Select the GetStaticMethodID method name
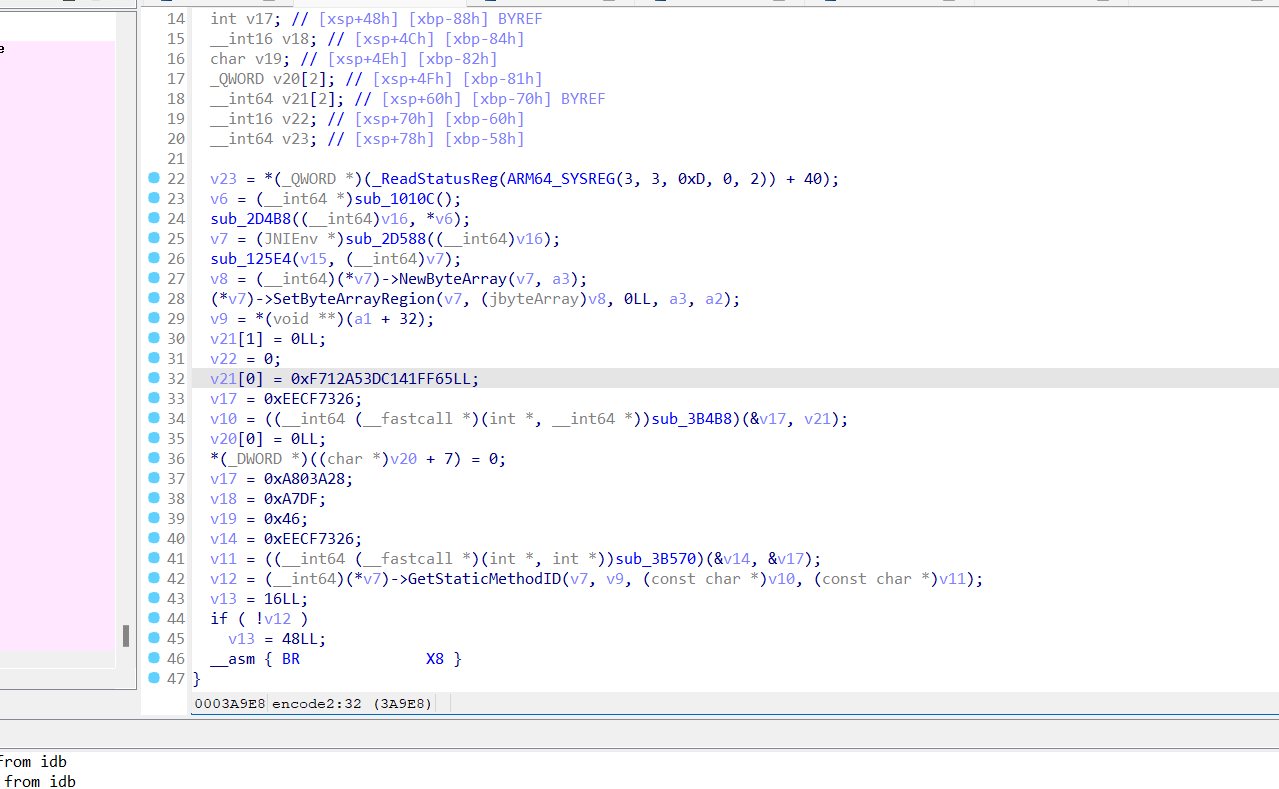 coord(484,579)
